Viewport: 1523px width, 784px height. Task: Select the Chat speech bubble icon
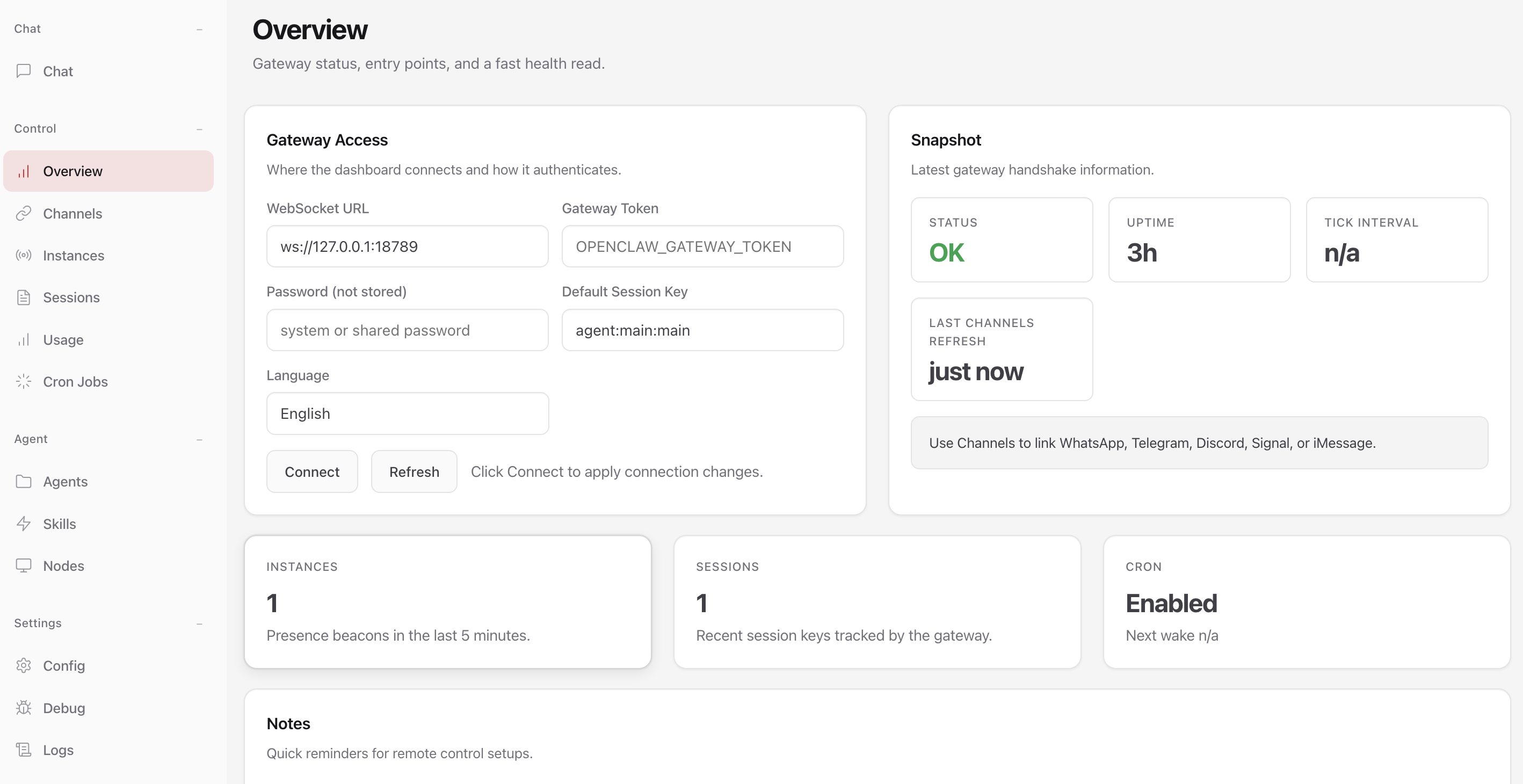[24, 71]
